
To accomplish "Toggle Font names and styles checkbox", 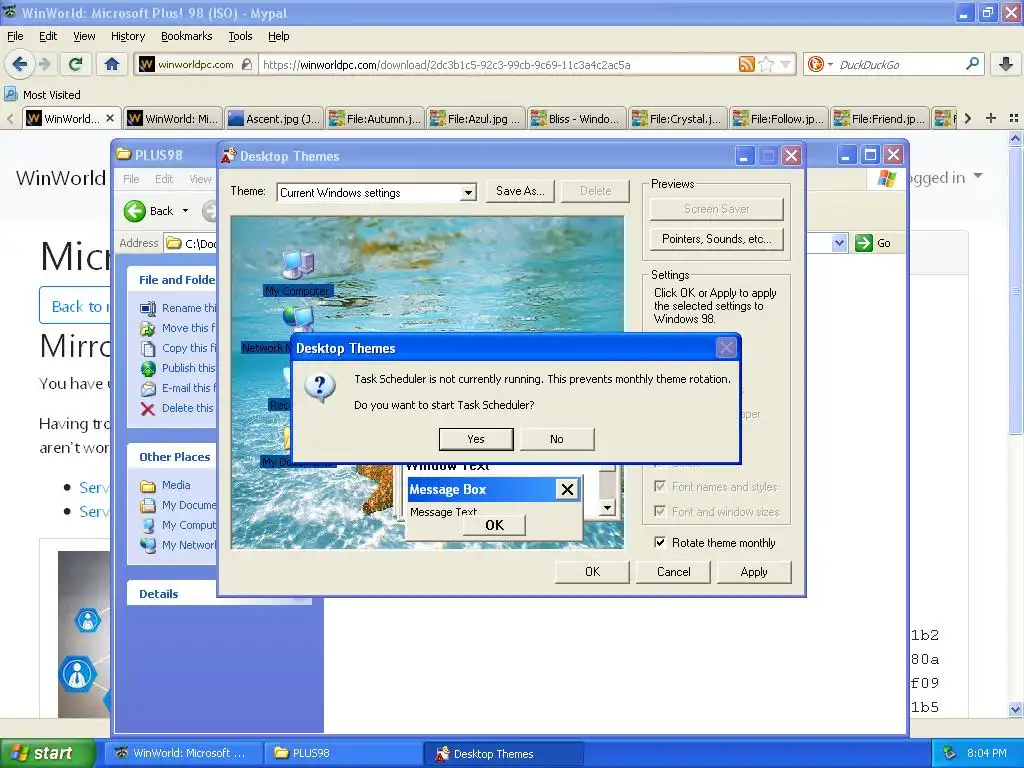I will point(660,487).
